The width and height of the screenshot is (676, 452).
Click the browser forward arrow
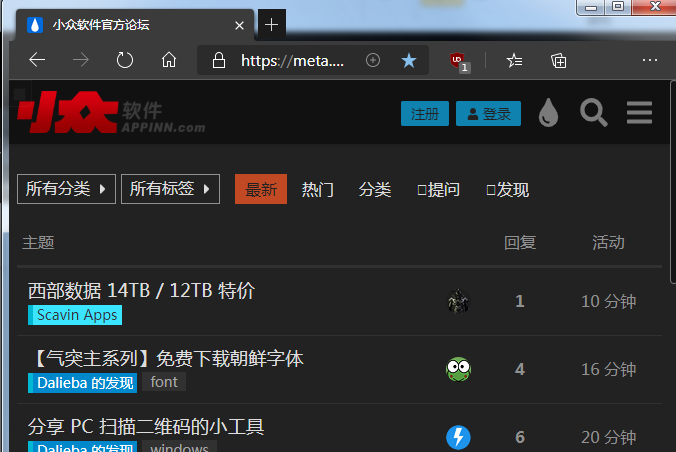81,60
